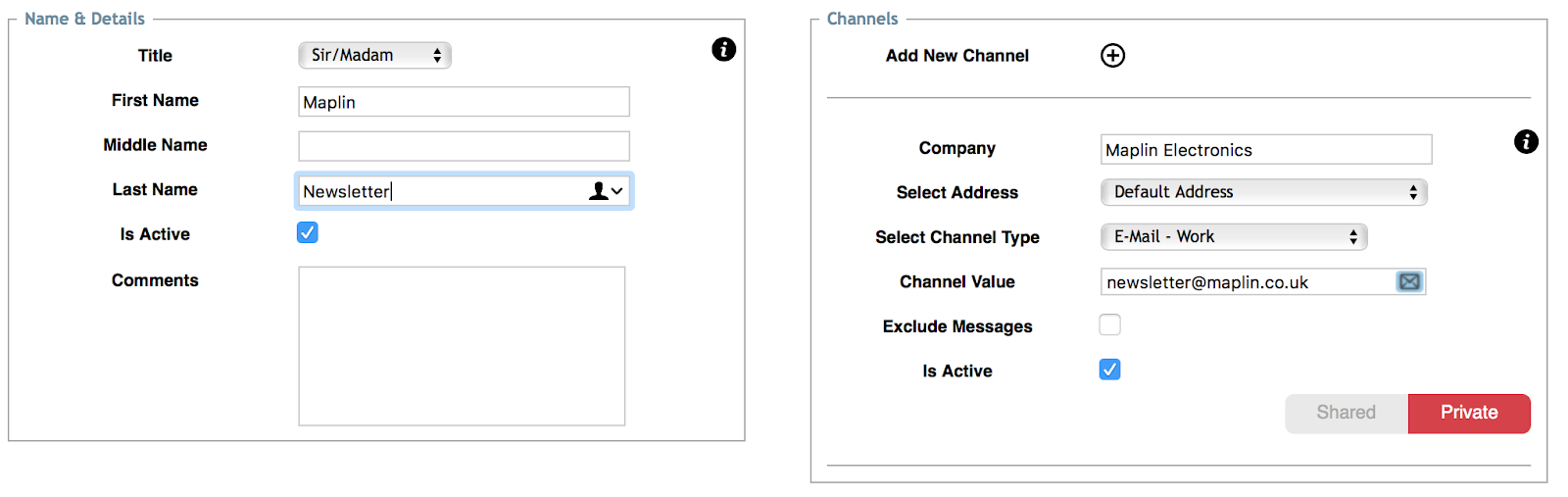Click the info icon in Name & Details
Image resolution: width=1568 pixels, height=497 pixels.
click(x=723, y=49)
